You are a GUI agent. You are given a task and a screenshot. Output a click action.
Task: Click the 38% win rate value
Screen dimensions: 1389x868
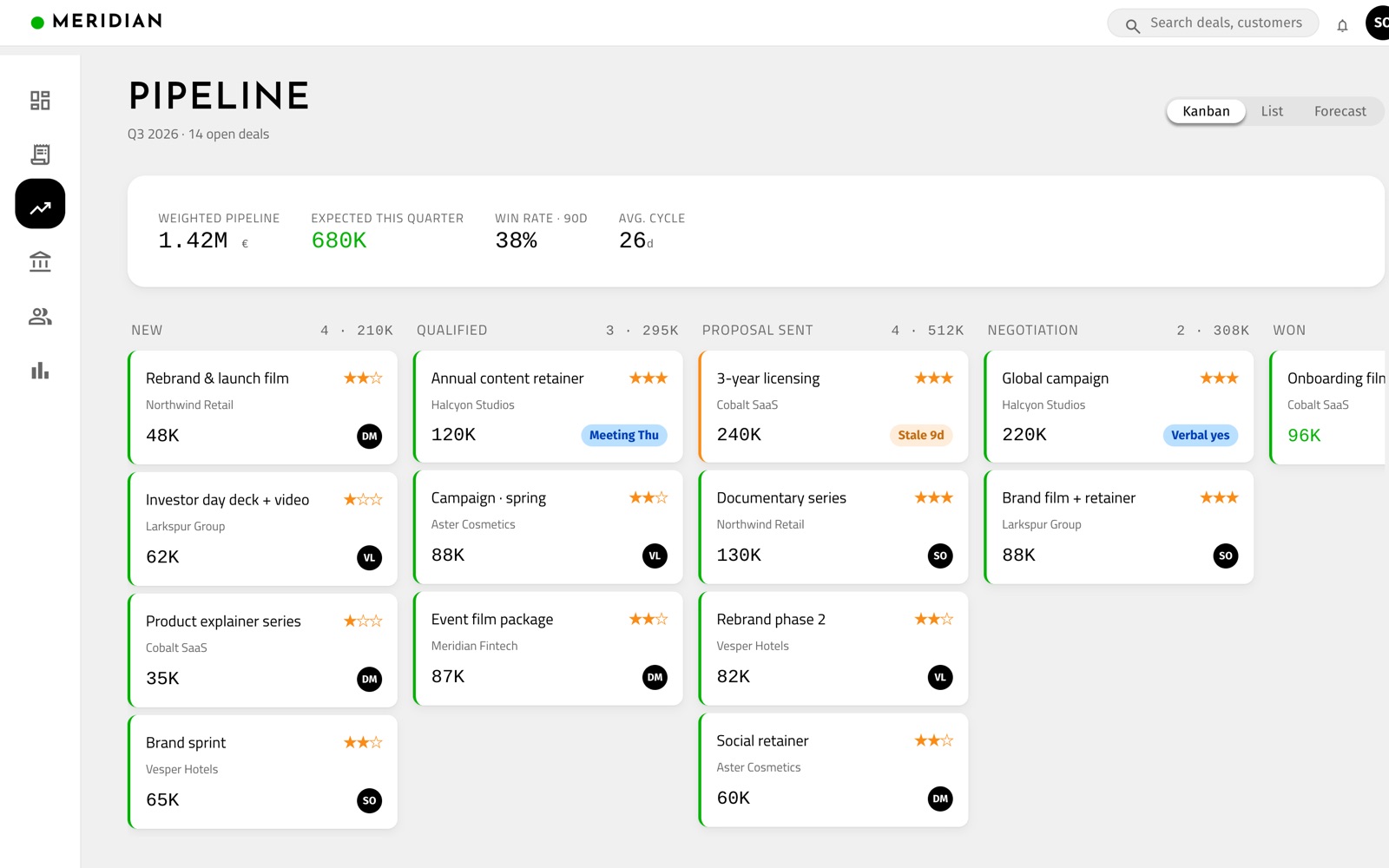pos(517,240)
